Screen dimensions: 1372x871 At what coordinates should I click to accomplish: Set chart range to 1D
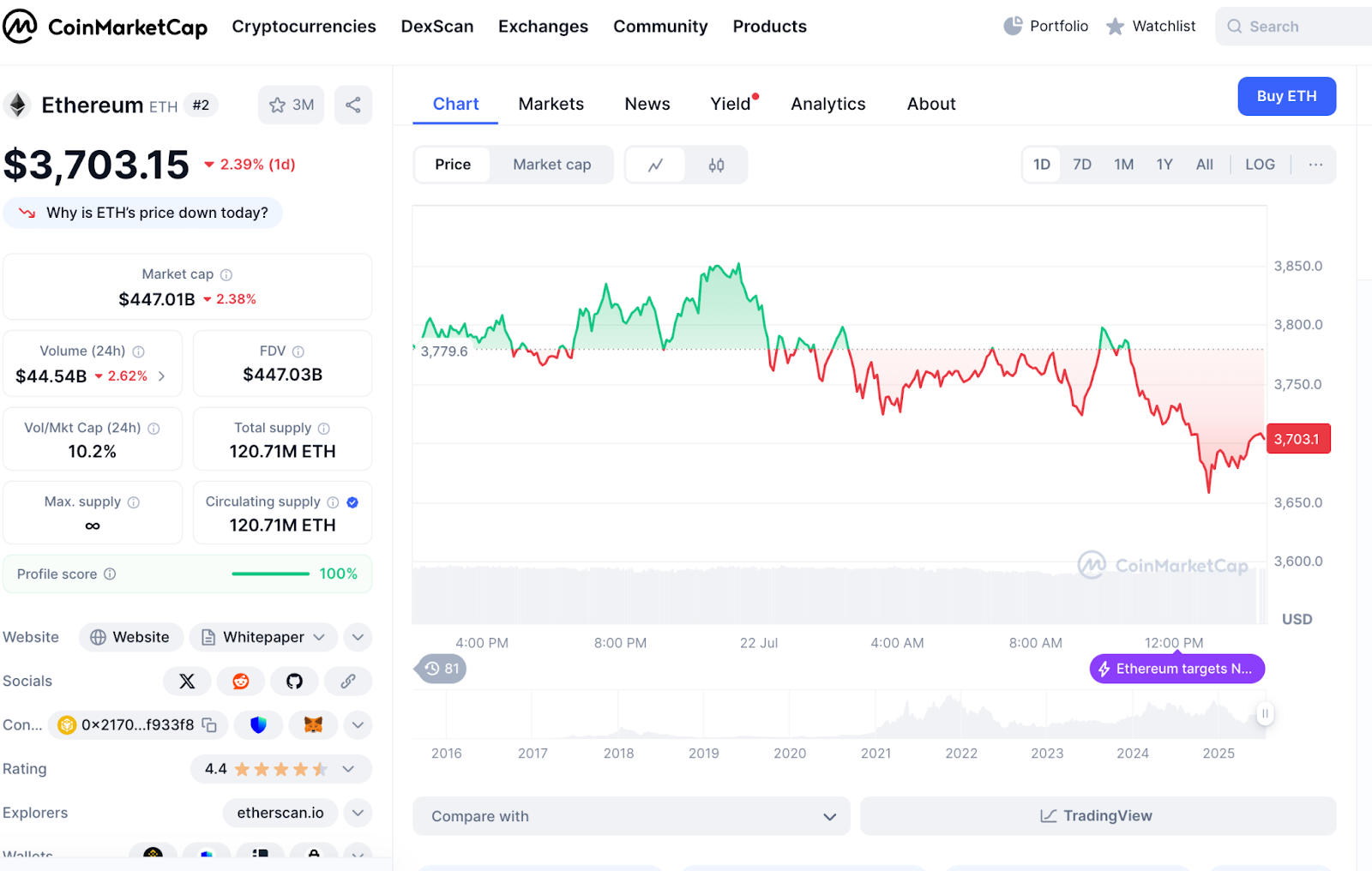[1042, 165]
